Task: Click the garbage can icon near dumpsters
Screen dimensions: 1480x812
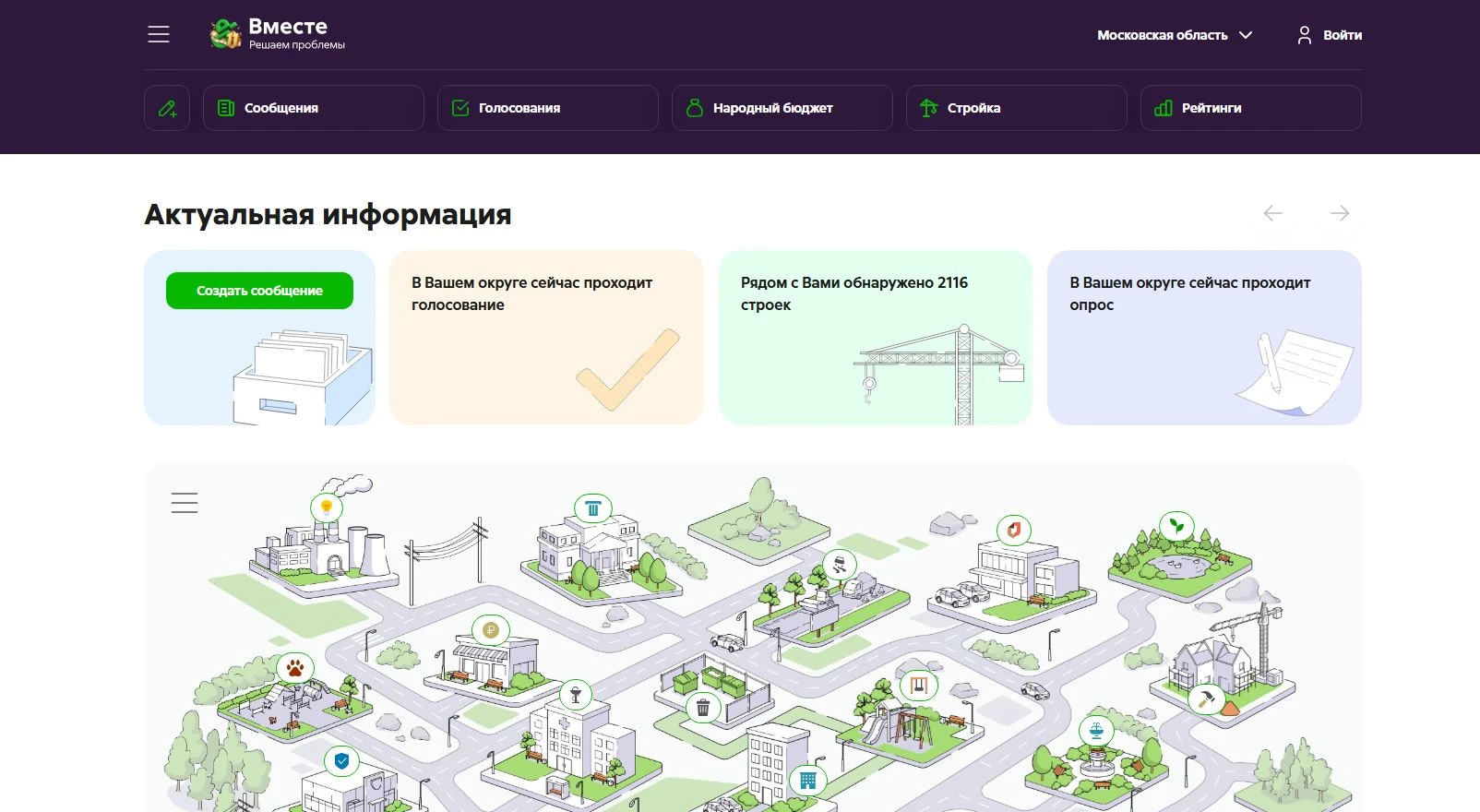Action: pos(703,708)
